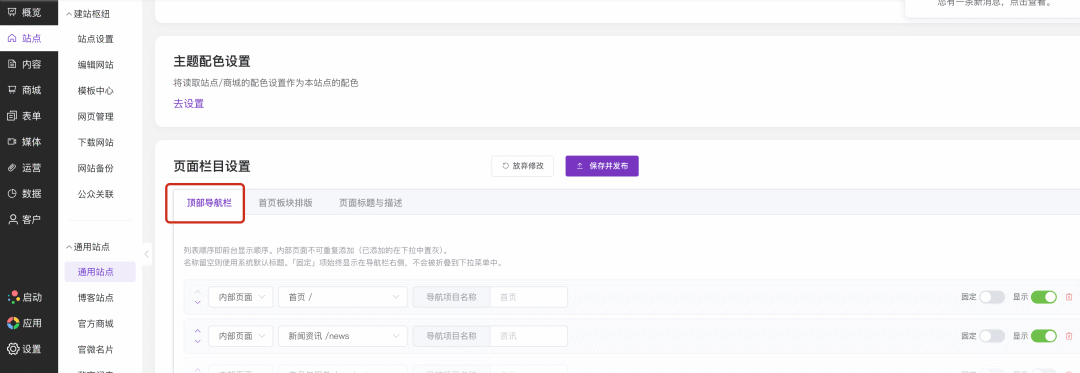Screen dimensions: 1080x373
Task: Switch to the 页面标题与描述 tab
Action: click(371, 203)
